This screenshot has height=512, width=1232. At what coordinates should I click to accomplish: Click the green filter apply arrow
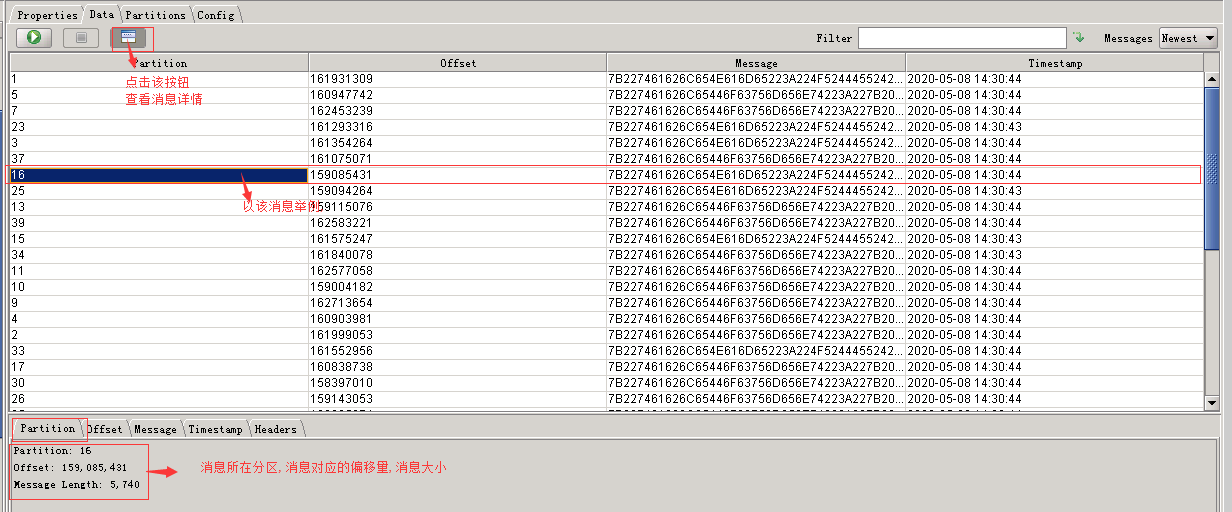1078,38
